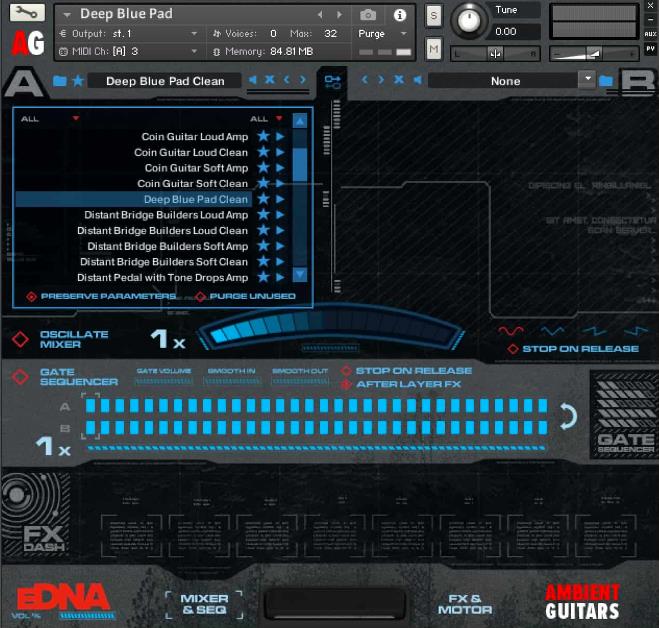Open the wrench instrument options icon
This screenshot has width=659, height=628.
point(27,13)
